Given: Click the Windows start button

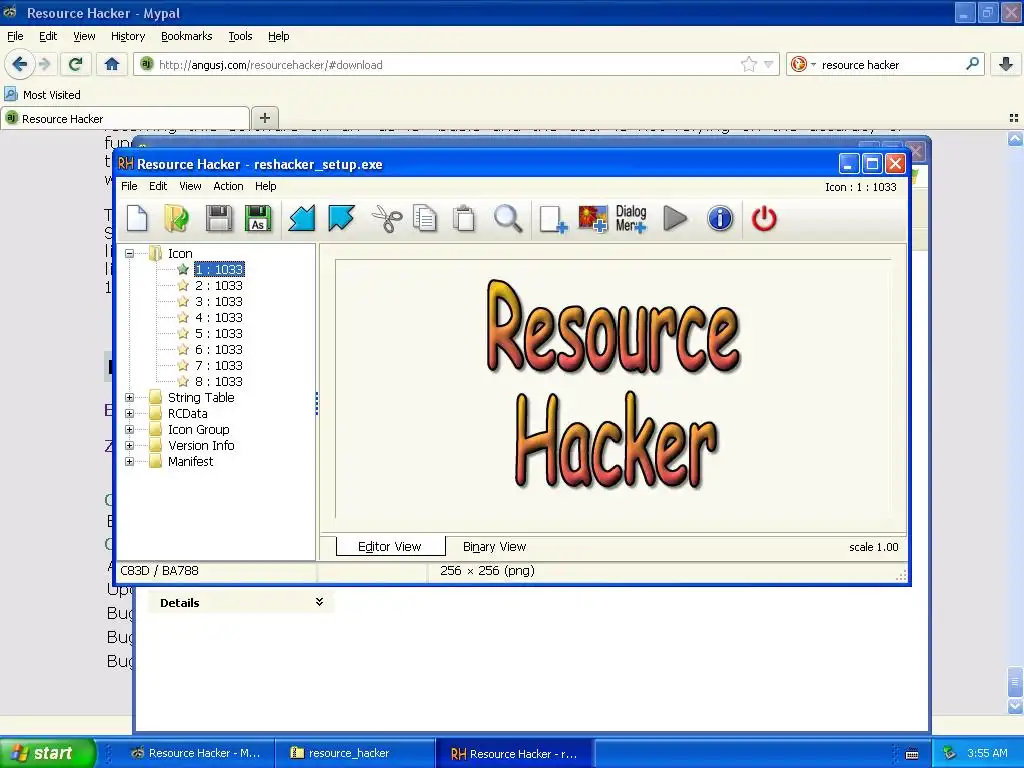Looking at the screenshot, I should (47, 753).
